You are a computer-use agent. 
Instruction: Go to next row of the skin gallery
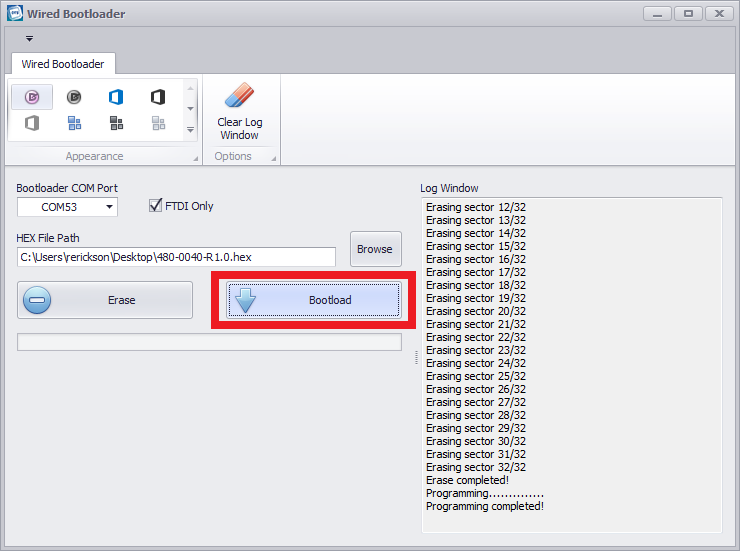(x=190, y=109)
